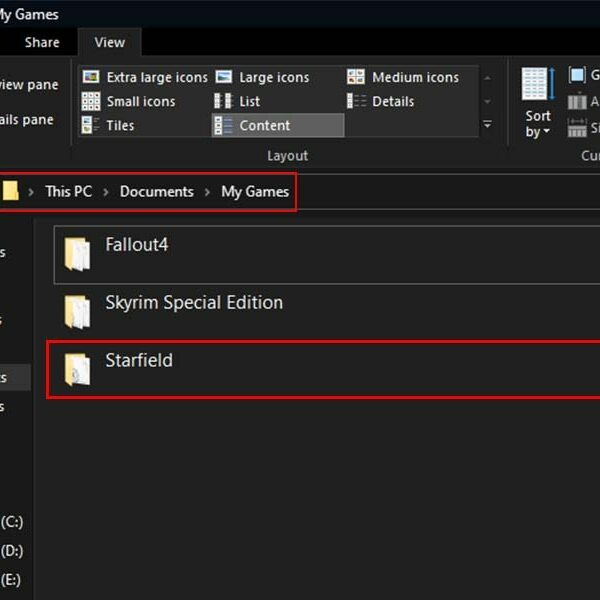Choose Content layout option
This screenshot has height=600, width=600.
click(278, 126)
